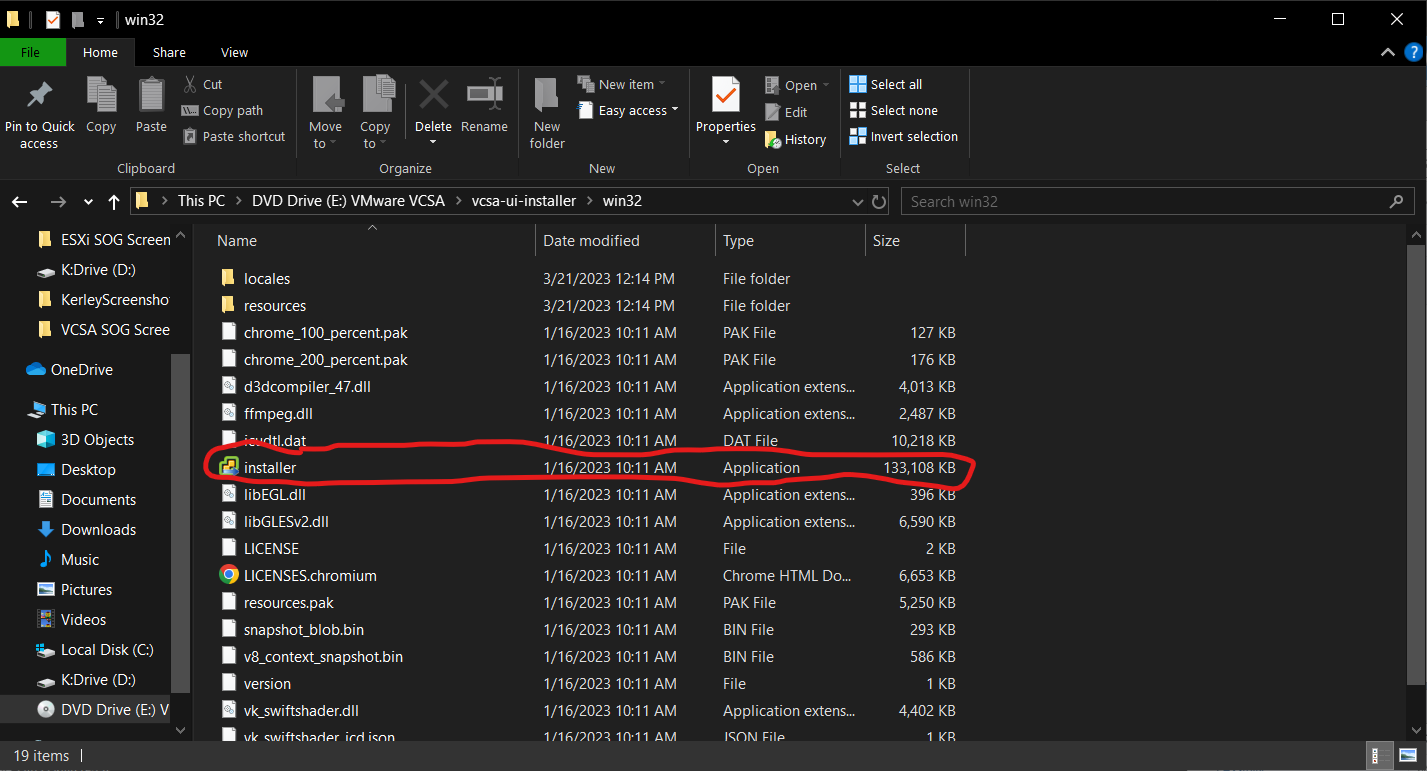Click the LICENSES.chromium Chrome icon
Screen dimensions: 1427x771
[229, 575]
